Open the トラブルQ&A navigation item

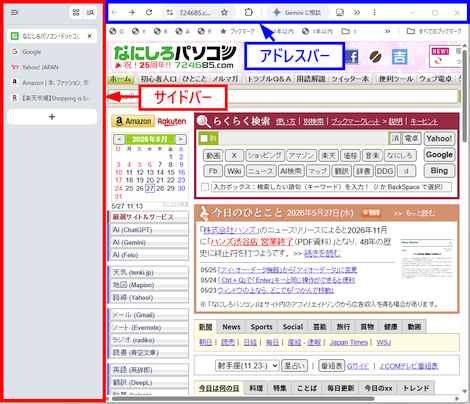click(x=269, y=79)
